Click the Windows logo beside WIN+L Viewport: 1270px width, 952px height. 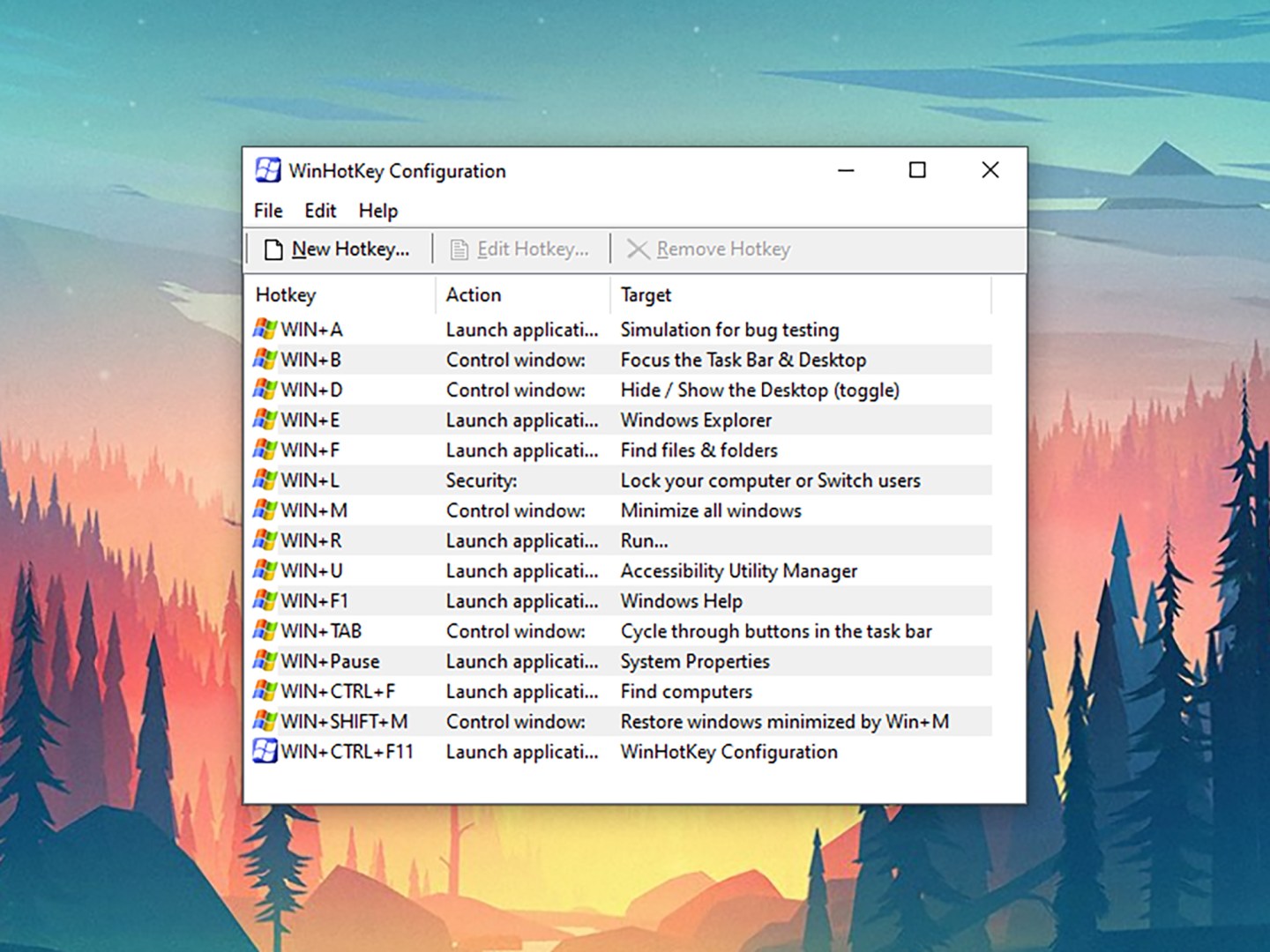[x=264, y=480]
